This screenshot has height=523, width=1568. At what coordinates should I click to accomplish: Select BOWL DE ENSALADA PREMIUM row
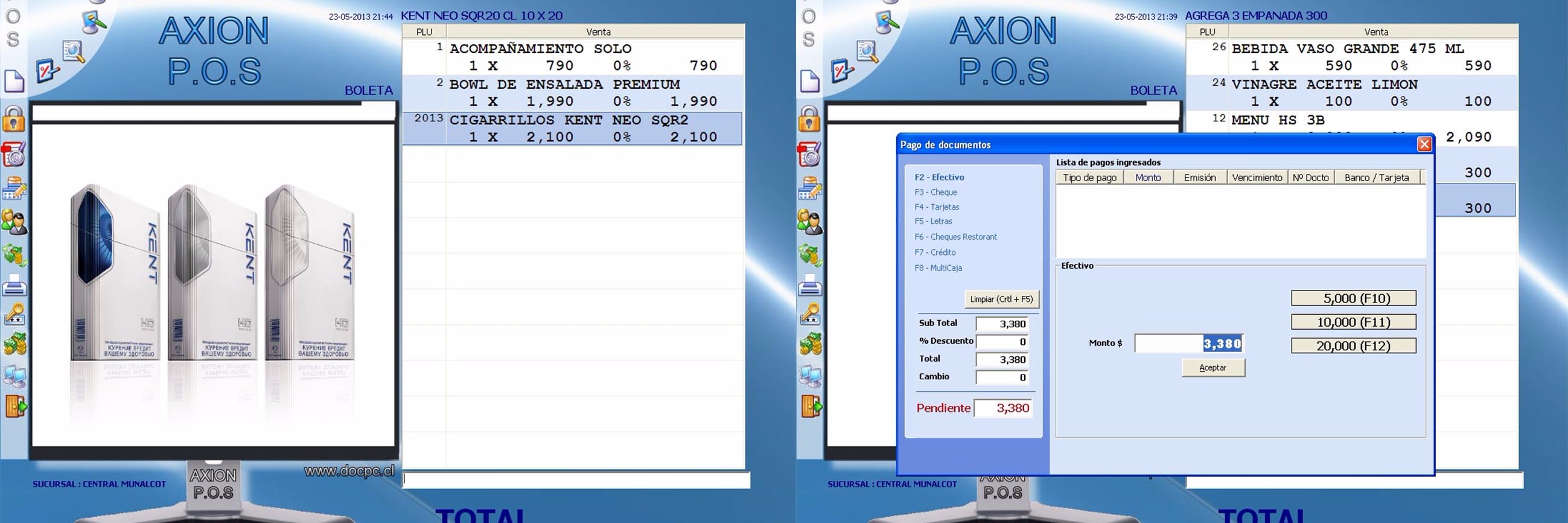572,93
